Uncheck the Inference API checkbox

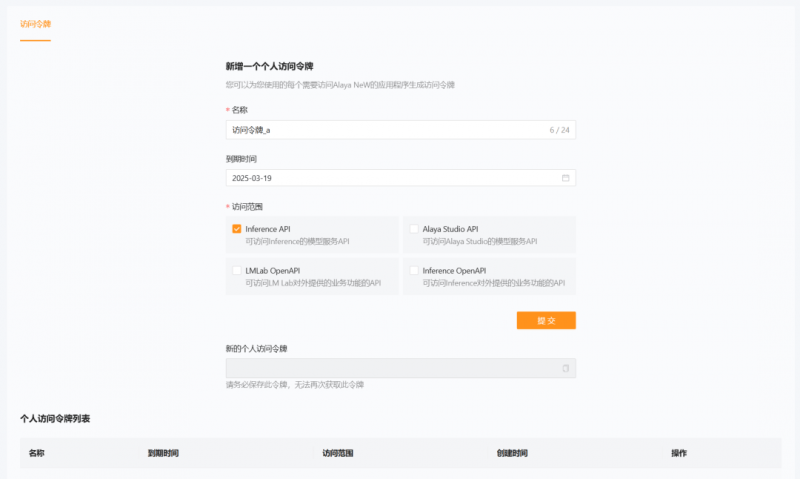tap(237, 229)
